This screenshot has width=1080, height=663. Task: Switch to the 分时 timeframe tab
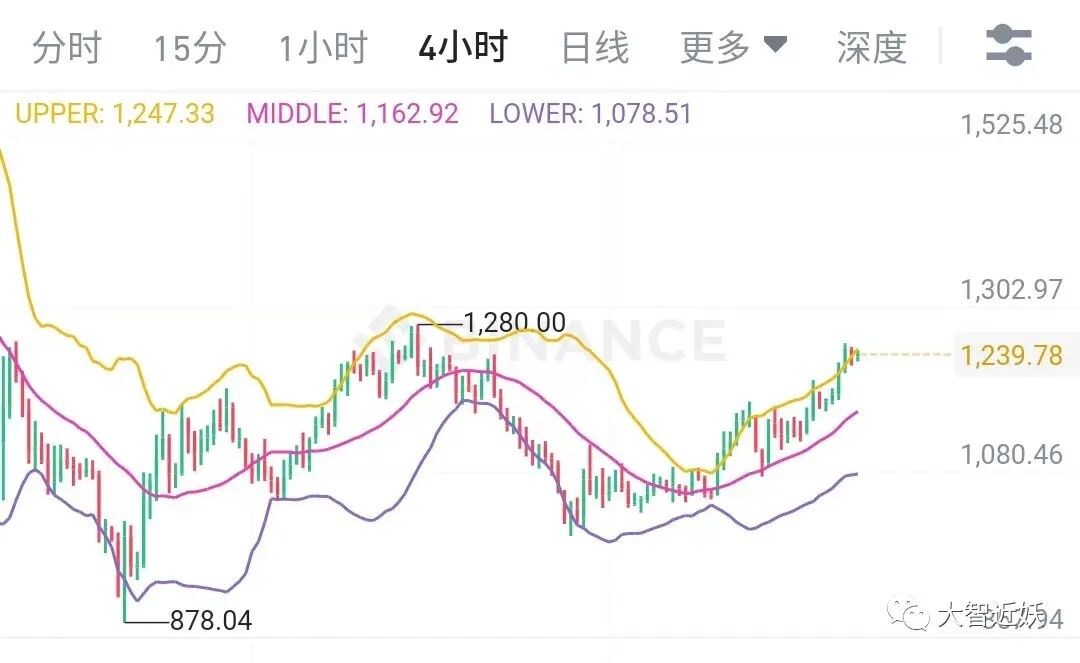coord(67,48)
